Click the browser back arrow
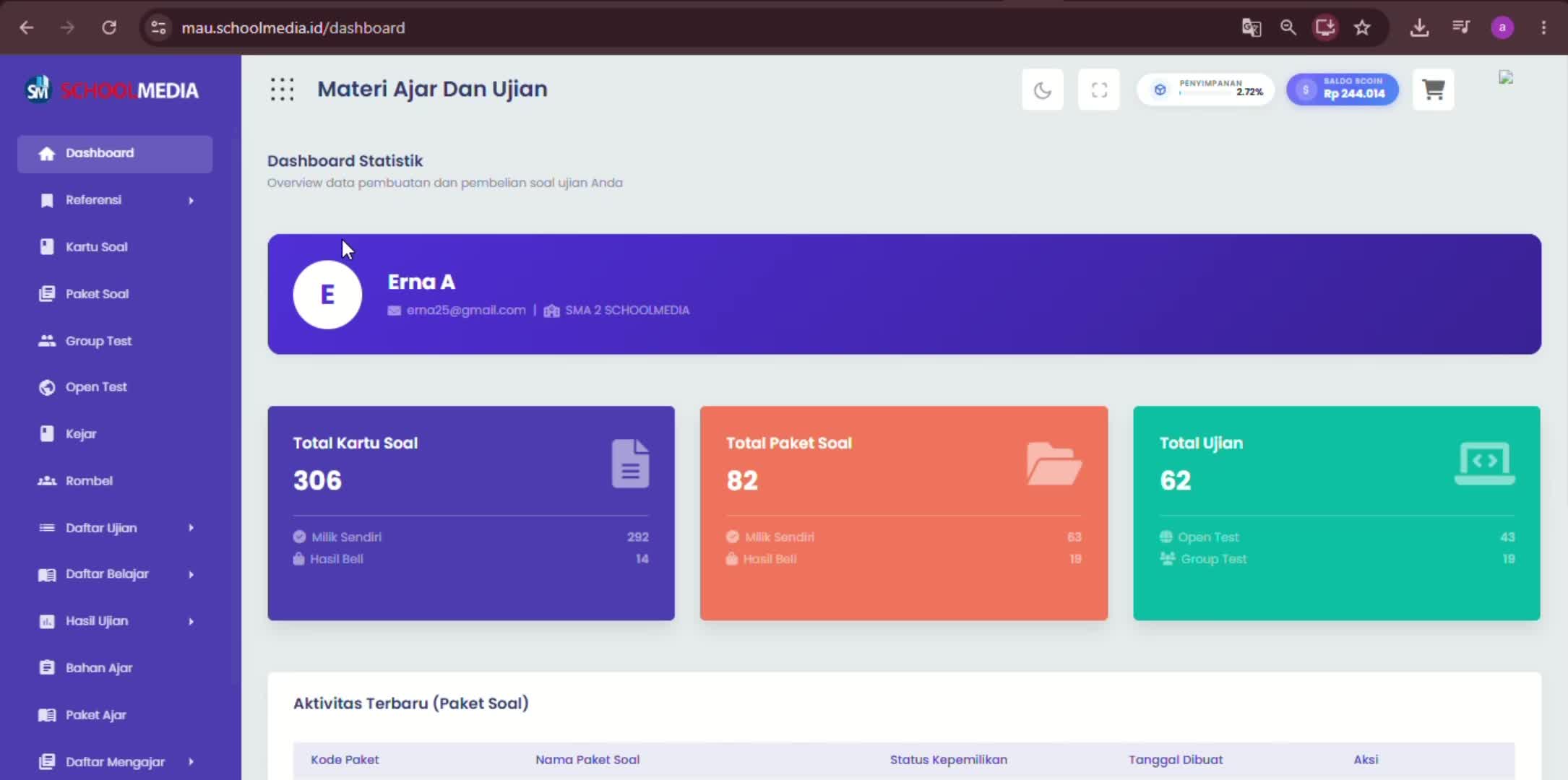This screenshot has height=780, width=1568. pos(27,27)
